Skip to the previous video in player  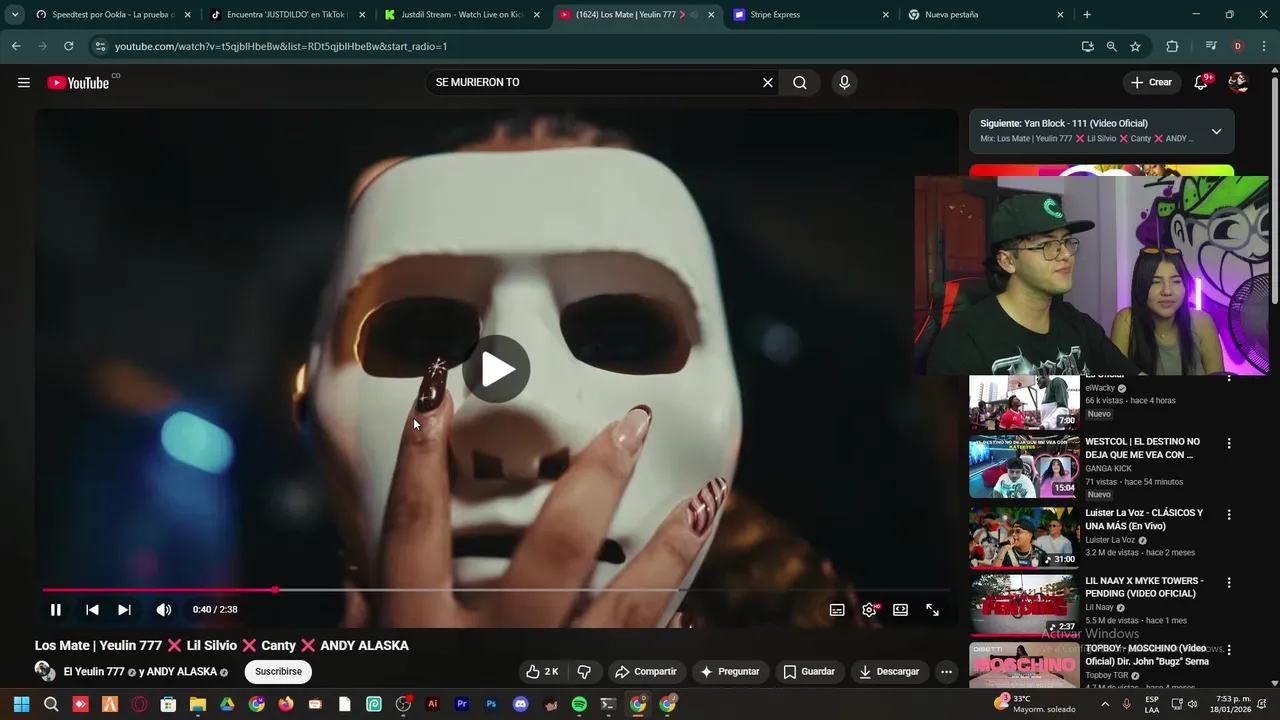(92, 610)
